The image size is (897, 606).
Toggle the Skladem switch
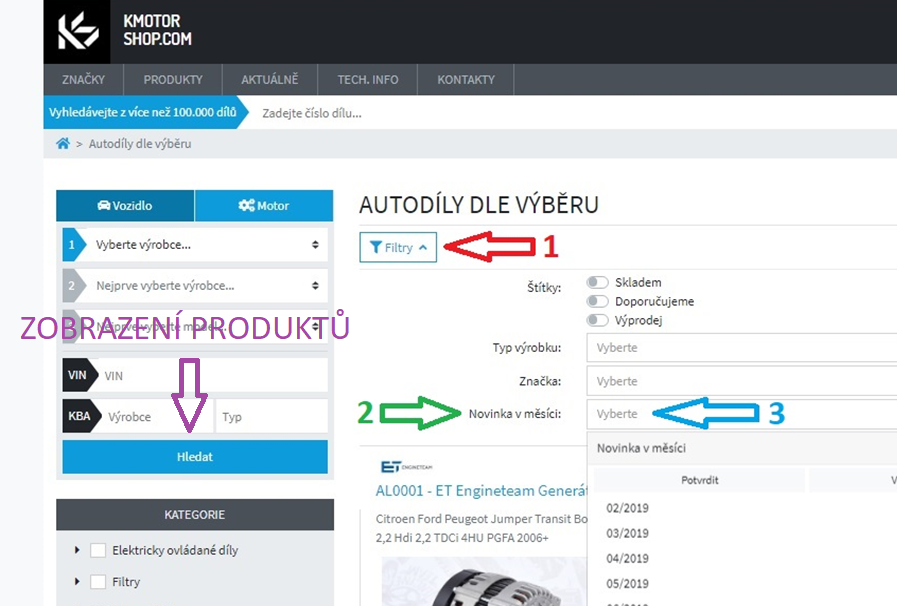pyautogui.click(x=598, y=283)
